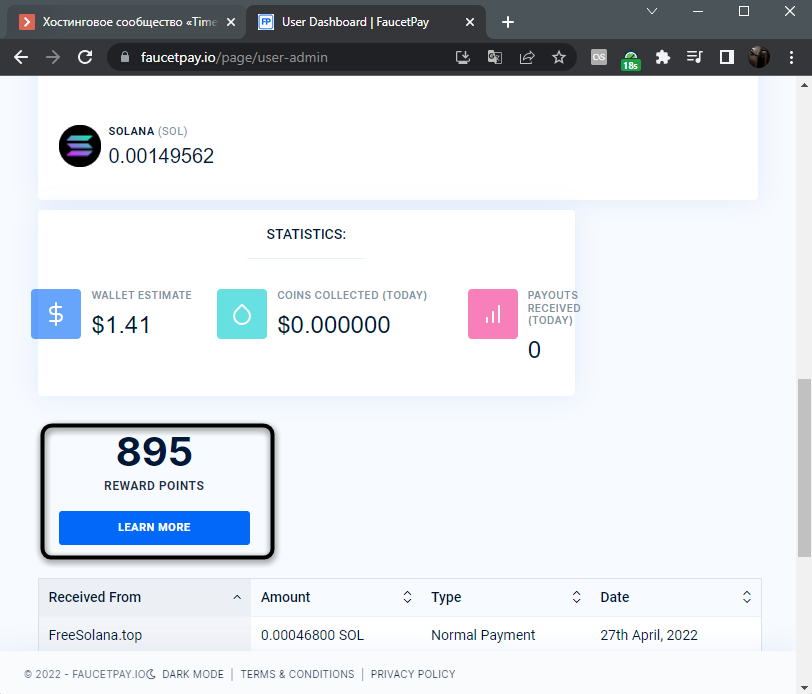Open the Terms & Conditions link
Viewport: 812px width, 694px height.
click(297, 674)
